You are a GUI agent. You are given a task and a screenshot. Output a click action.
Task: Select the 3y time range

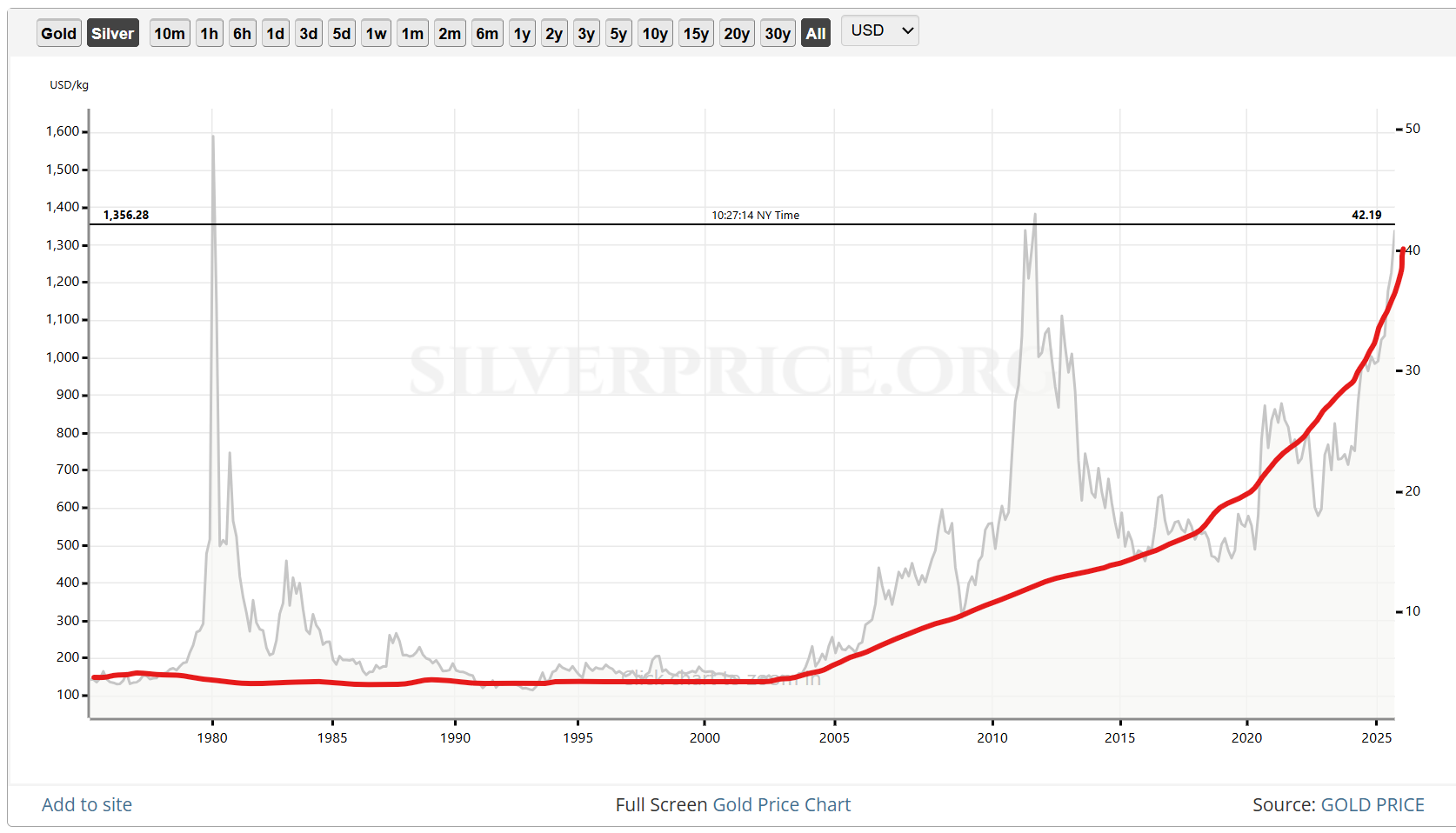click(x=586, y=33)
